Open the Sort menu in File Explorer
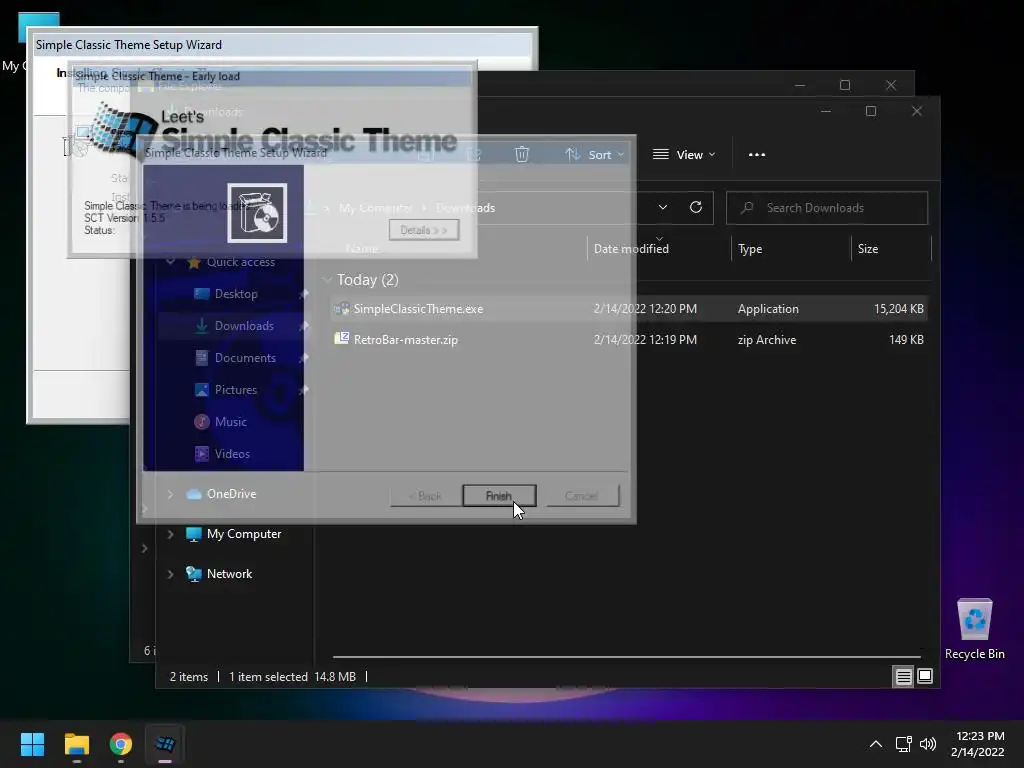This screenshot has height=768, width=1024. click(594, 155)
